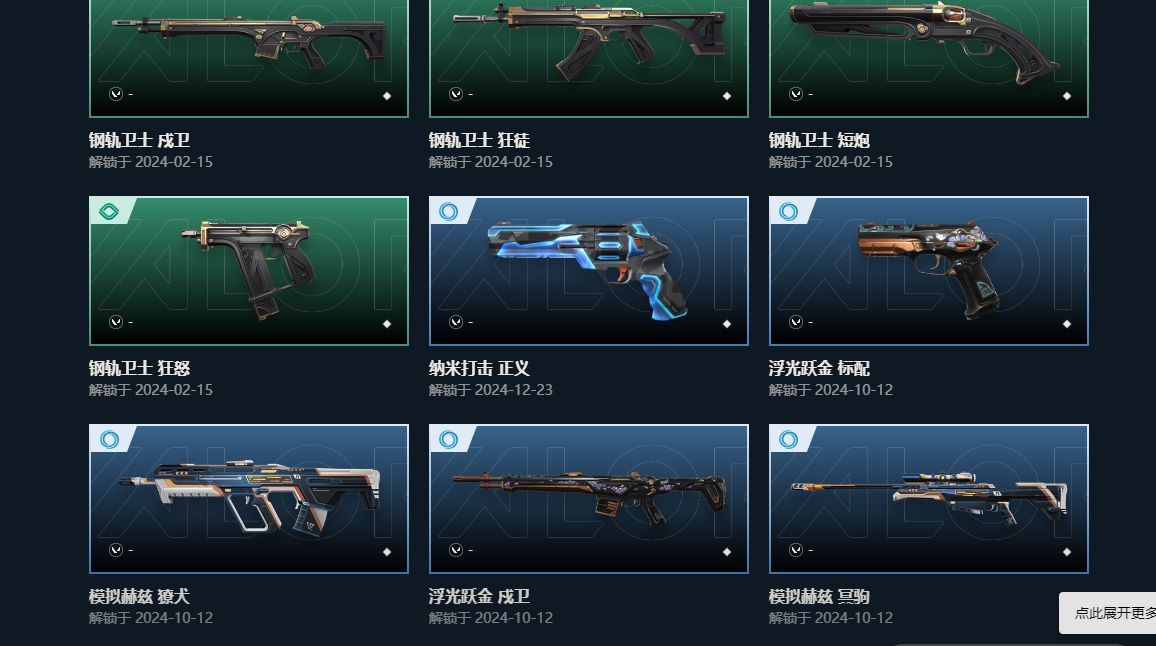Image resolution: width=1156 pixels, height=646 pixels.
Task: Click the 浮光跃金 标配 skin name
Action: (x=819, y=368)
